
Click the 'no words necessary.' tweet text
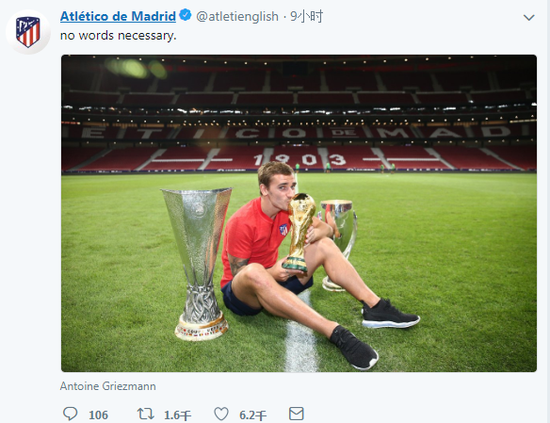click(118, 36)
